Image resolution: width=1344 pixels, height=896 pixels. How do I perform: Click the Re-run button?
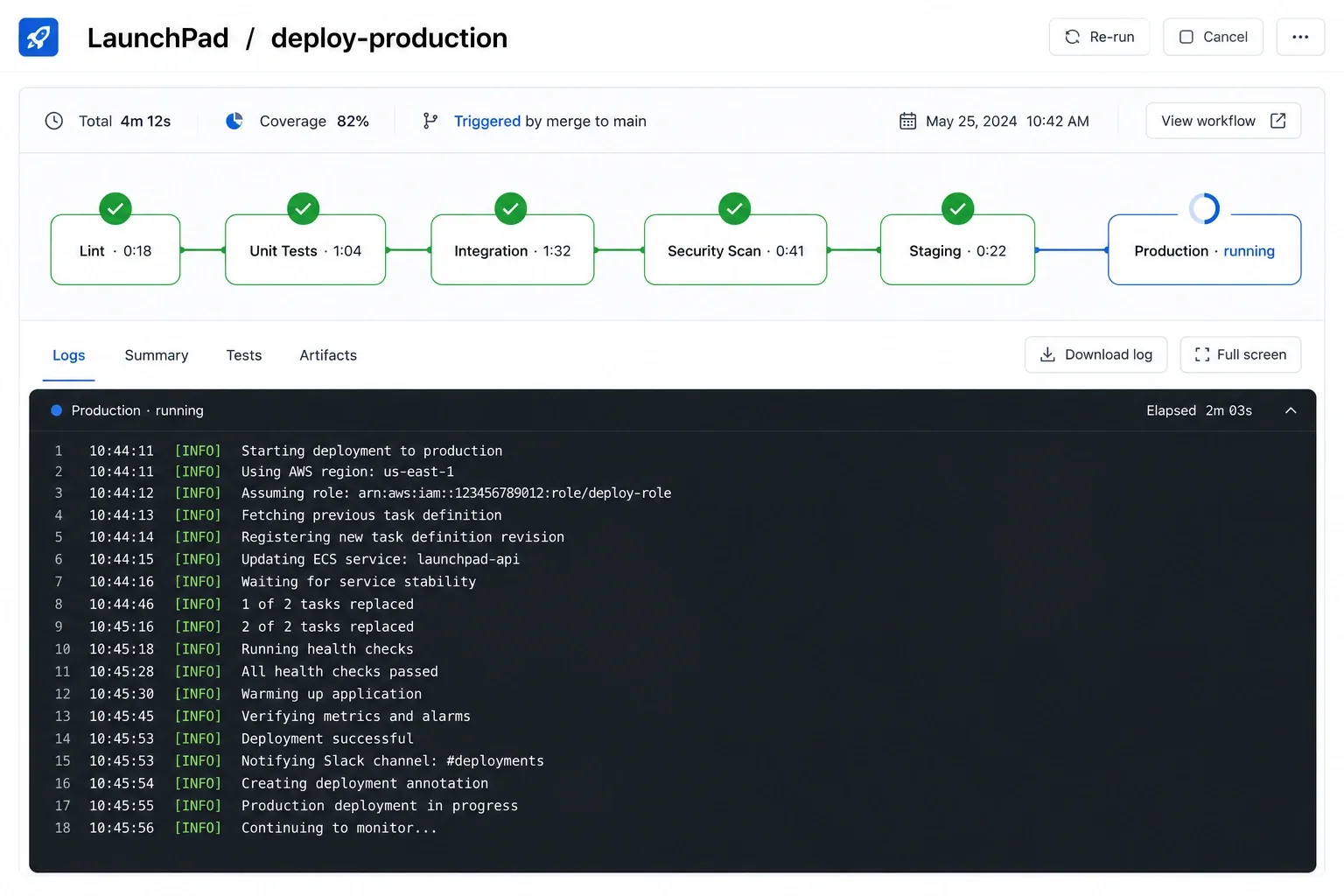(1099, 37)
